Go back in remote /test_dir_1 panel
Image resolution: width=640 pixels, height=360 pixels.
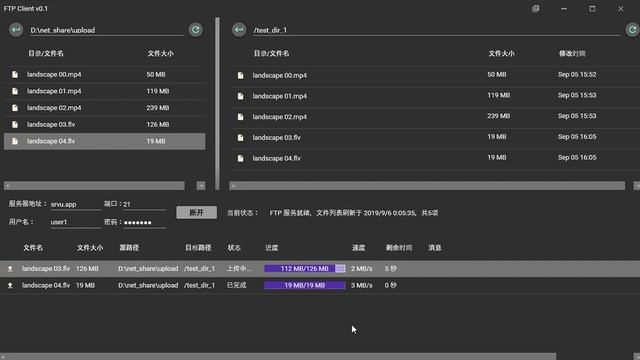(239, 30)
